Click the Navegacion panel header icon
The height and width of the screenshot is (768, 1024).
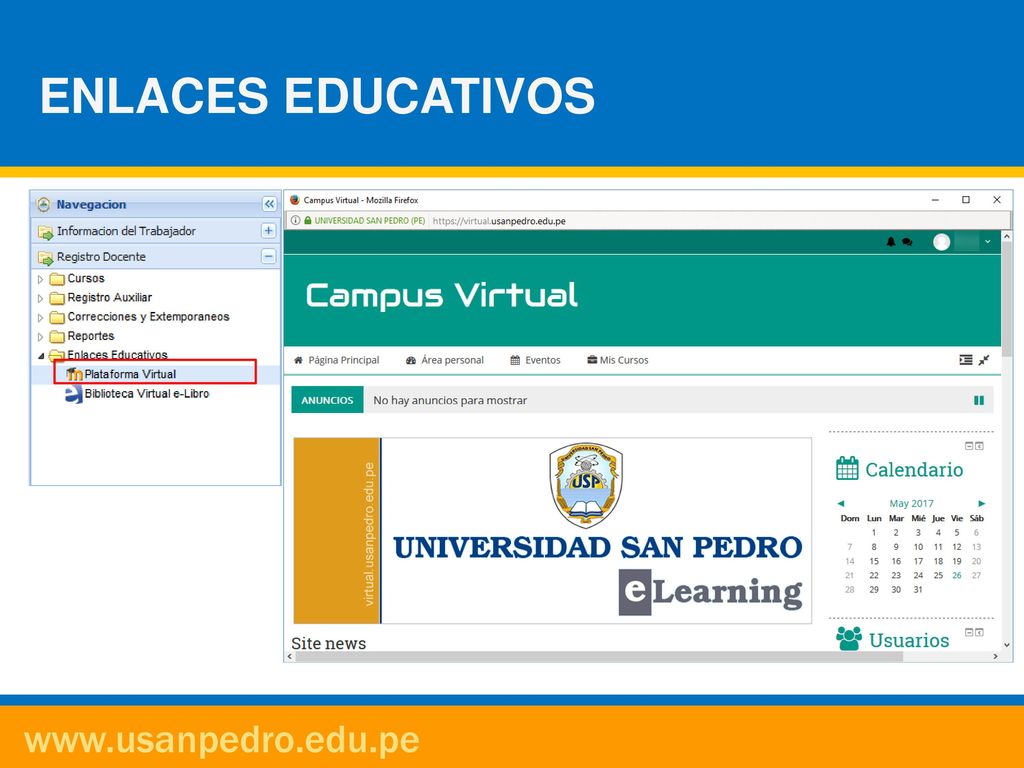[44, 205]
